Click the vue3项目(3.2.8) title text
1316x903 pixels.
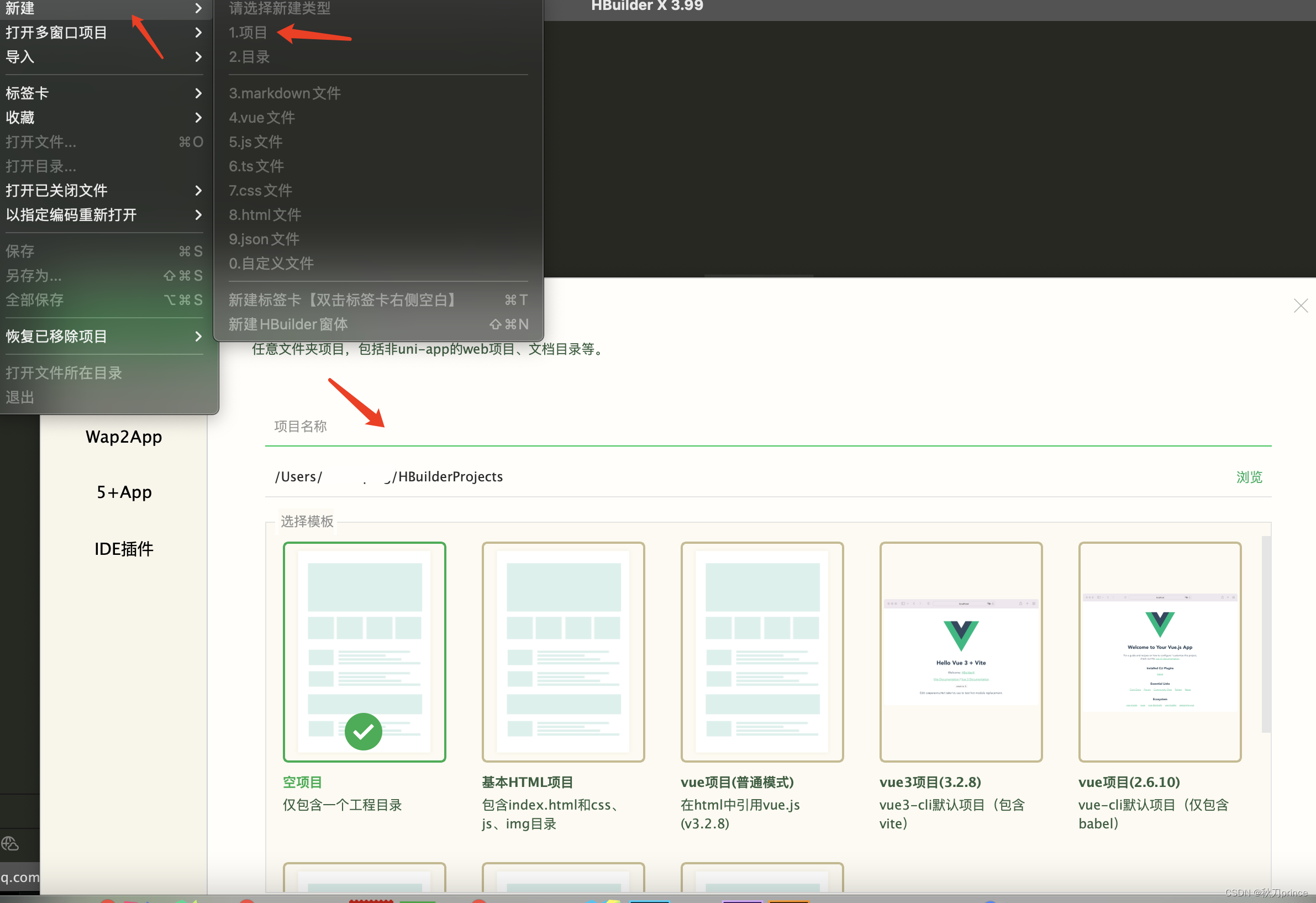pos(930,783)
